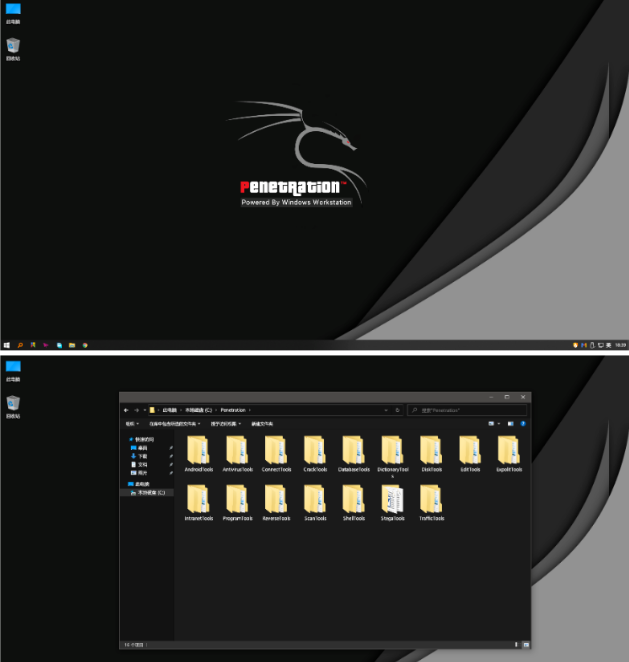
Task: Open the ShellTools folder
Action: pyautogui.click(x=354, y=502)
